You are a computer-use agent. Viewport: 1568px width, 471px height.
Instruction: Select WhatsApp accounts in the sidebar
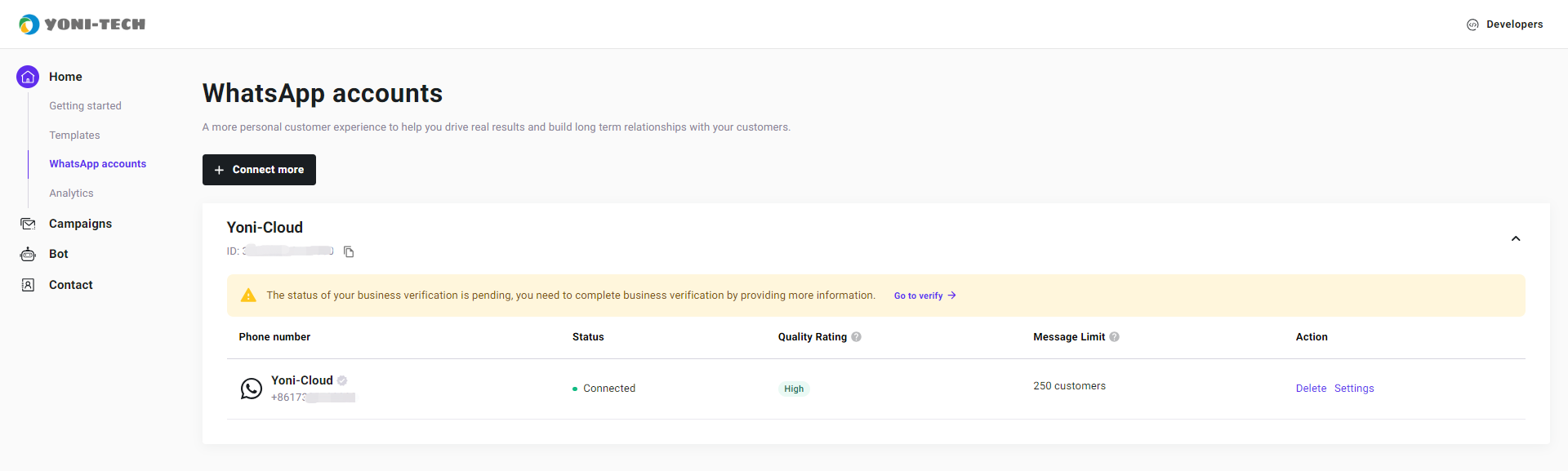[97, 164]
